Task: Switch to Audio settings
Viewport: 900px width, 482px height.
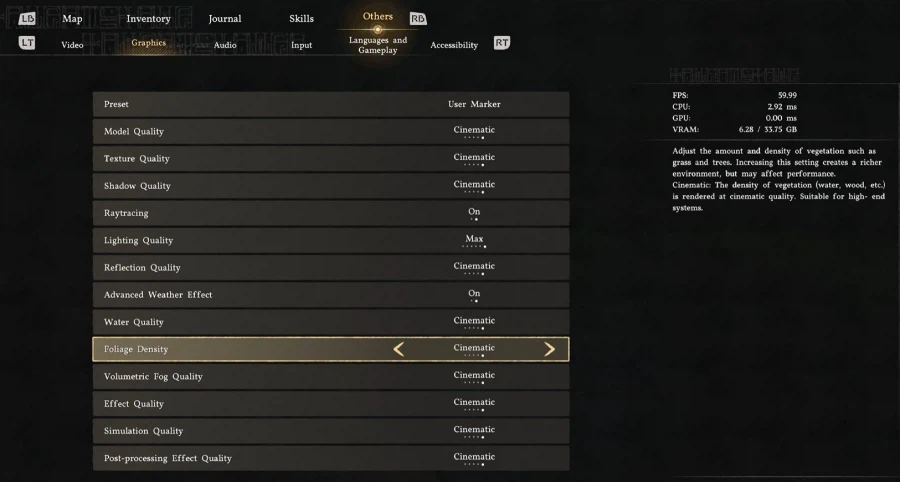Action: (x=225, y=45)
